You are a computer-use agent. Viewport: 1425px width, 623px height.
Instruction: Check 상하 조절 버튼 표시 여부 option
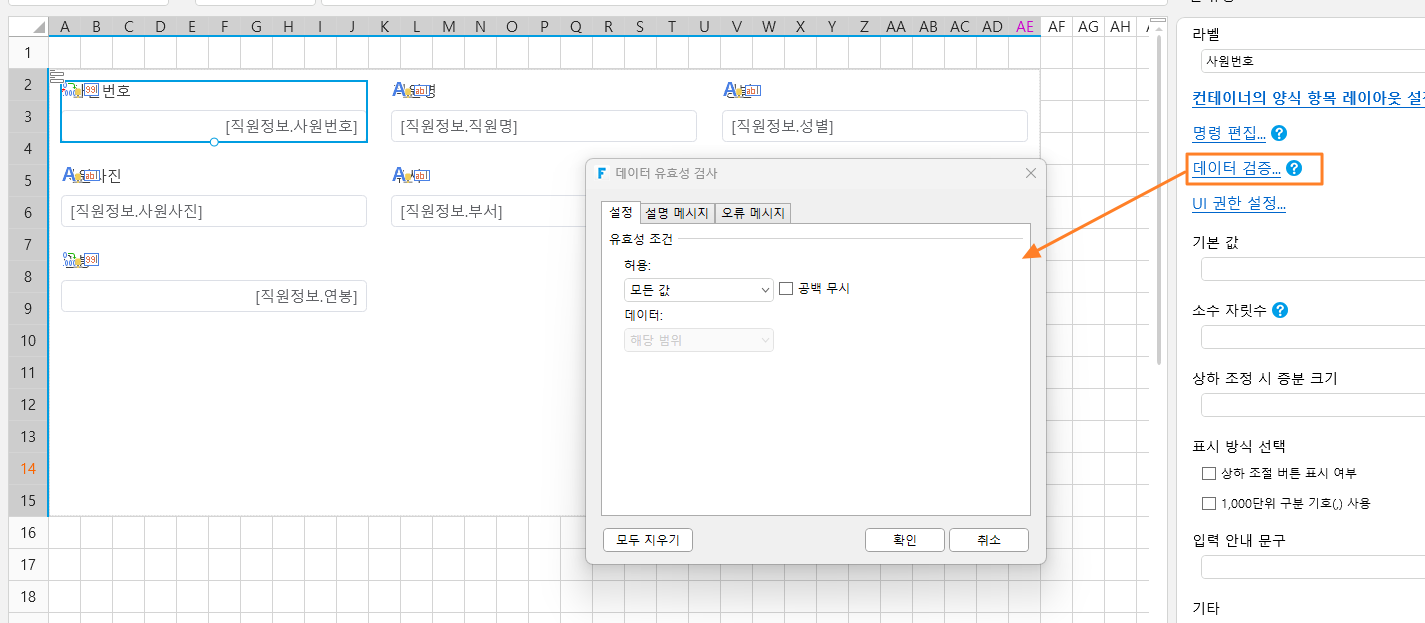click(x=1209, y=473)
